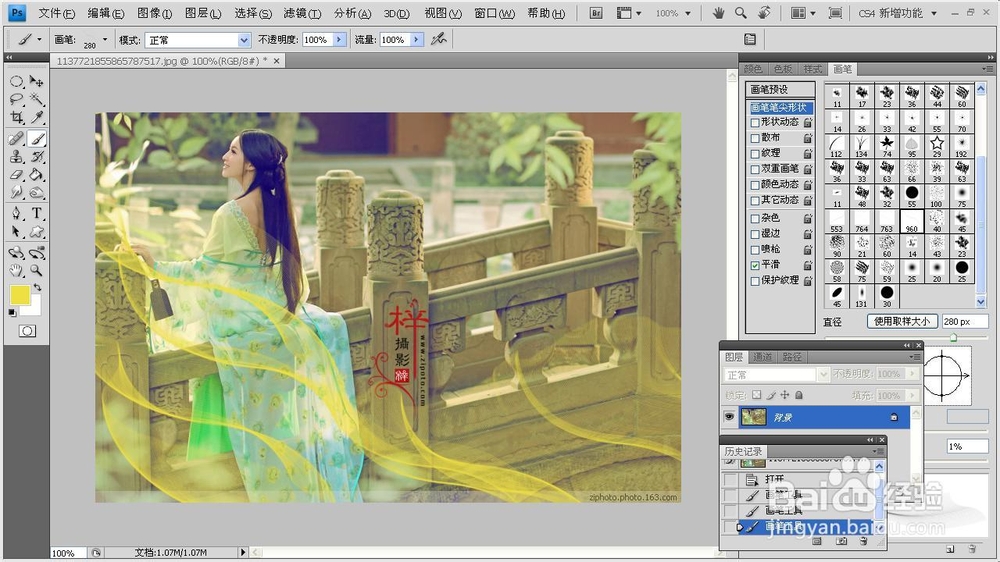Select the Type tool
The height and width of the screenshot is (562, 1000).
[37, 214]
